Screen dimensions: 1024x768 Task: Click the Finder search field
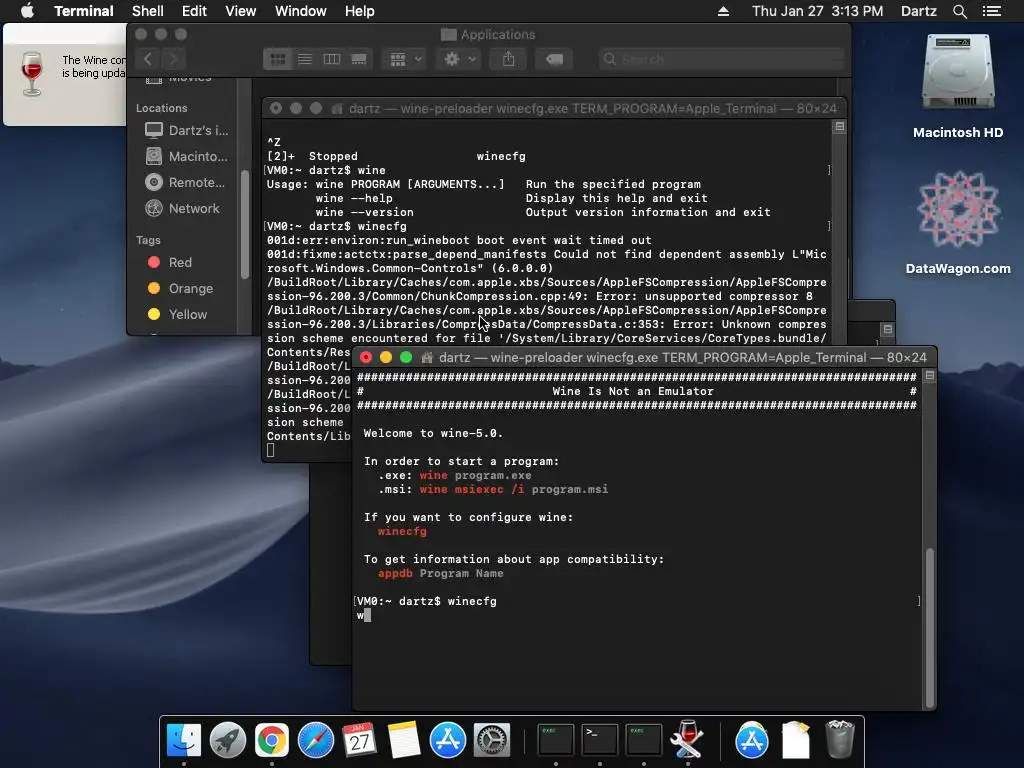coord(721,59)
